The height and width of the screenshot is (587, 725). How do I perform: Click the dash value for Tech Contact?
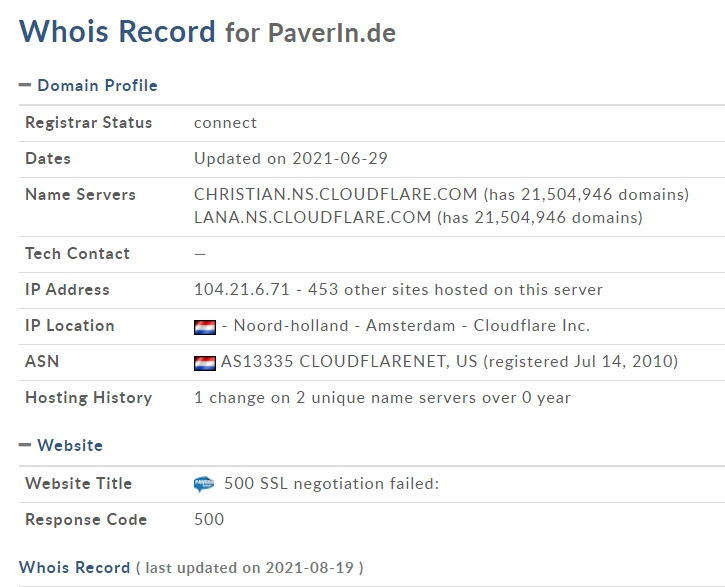pyautogui.click(x=200, y=254)
